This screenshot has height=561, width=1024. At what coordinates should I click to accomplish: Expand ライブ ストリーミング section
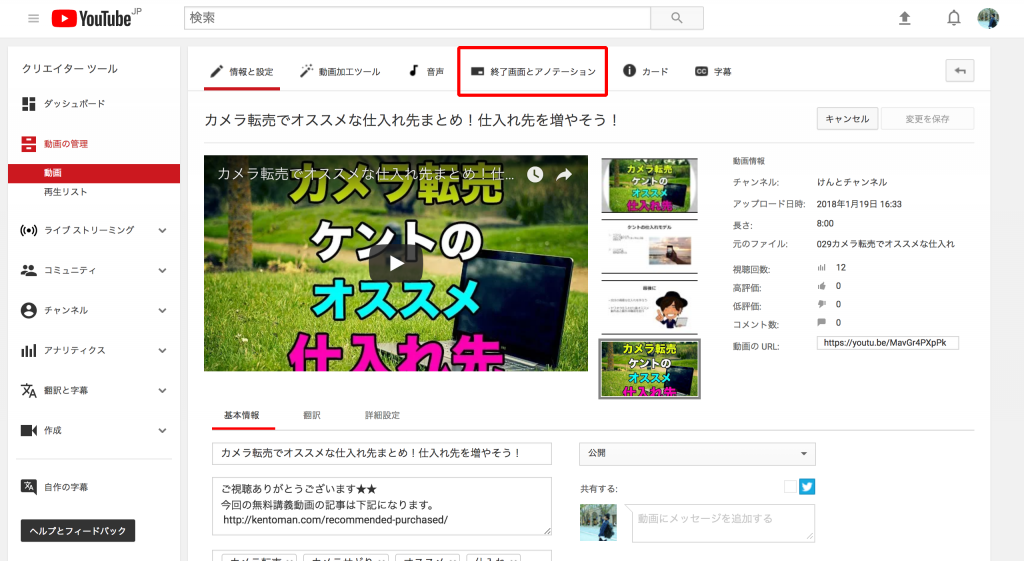point(162,231)
